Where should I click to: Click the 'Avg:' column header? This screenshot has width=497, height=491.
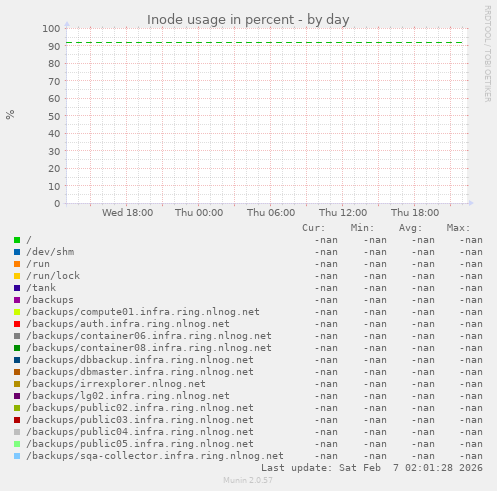[x=410, y=228]
